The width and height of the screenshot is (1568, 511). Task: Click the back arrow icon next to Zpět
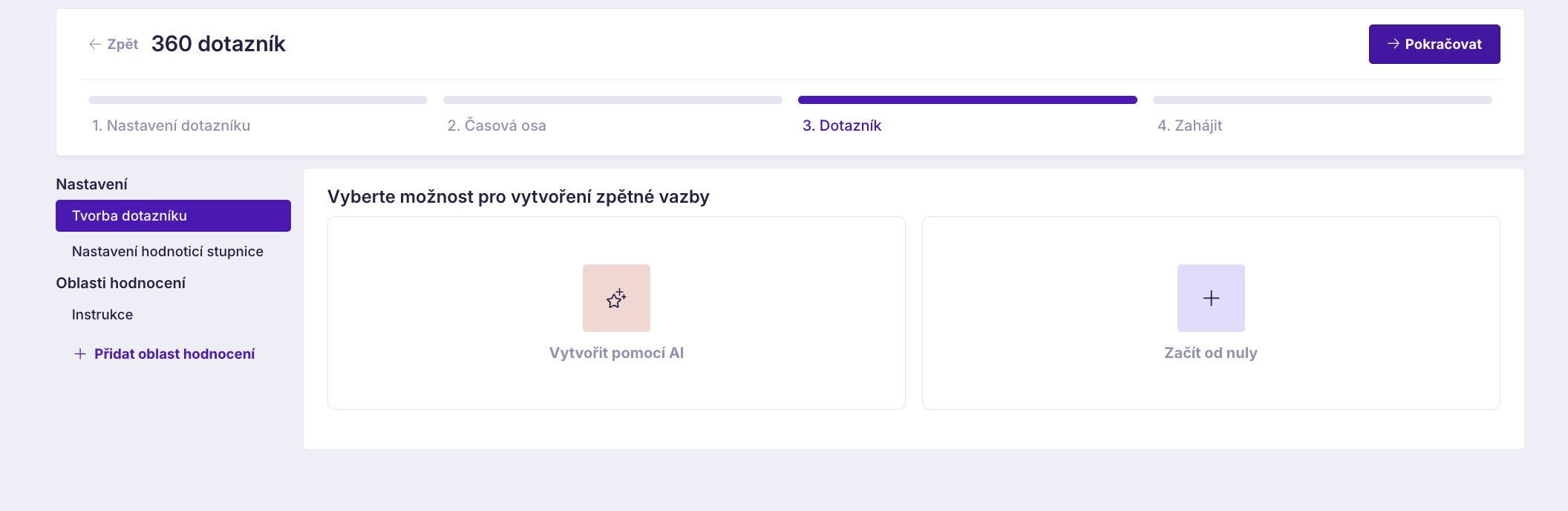[x=95, y=45]
